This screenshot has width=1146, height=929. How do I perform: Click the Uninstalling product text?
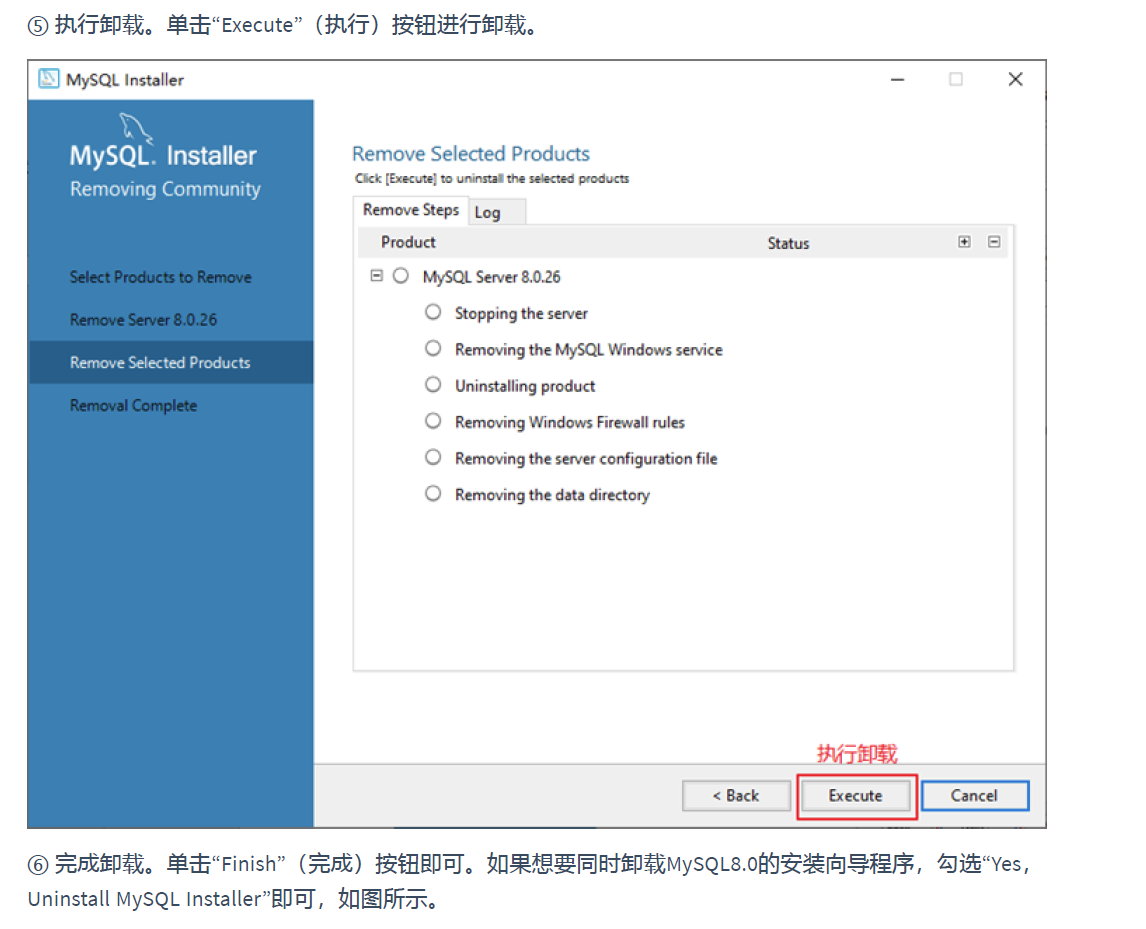tap(525, 386)
